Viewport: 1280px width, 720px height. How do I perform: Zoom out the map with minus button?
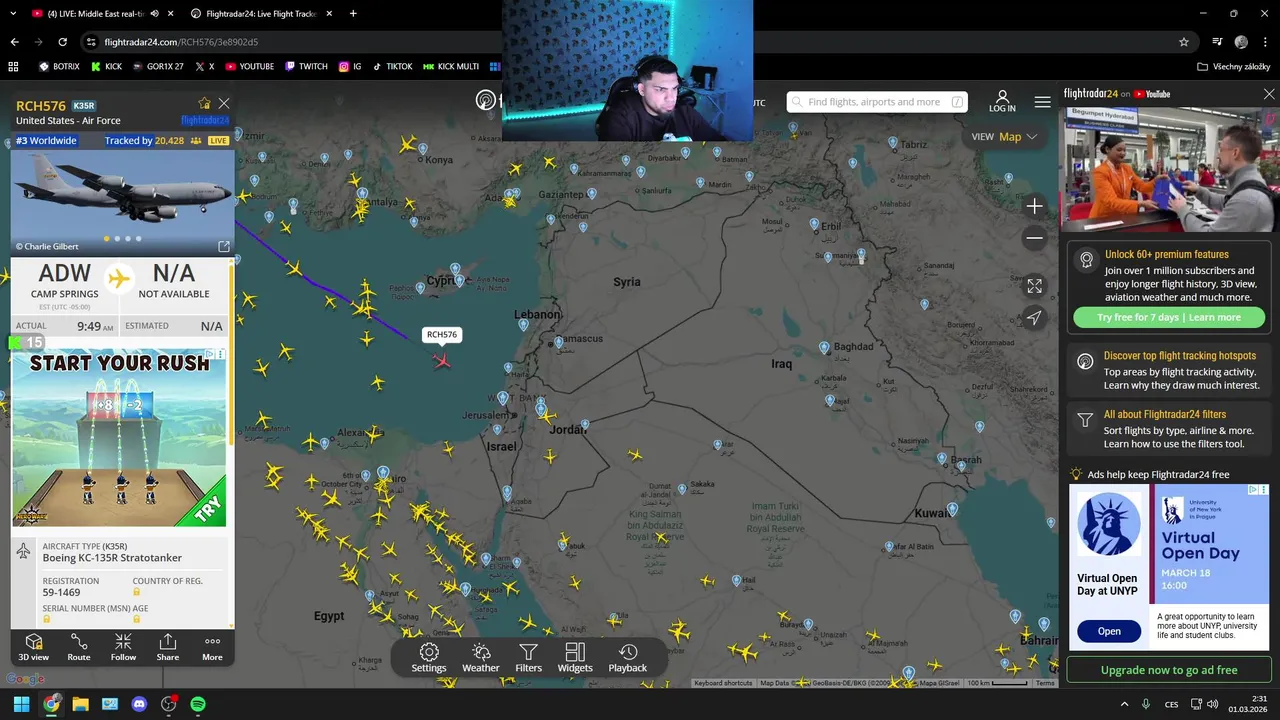[1034, 238]
